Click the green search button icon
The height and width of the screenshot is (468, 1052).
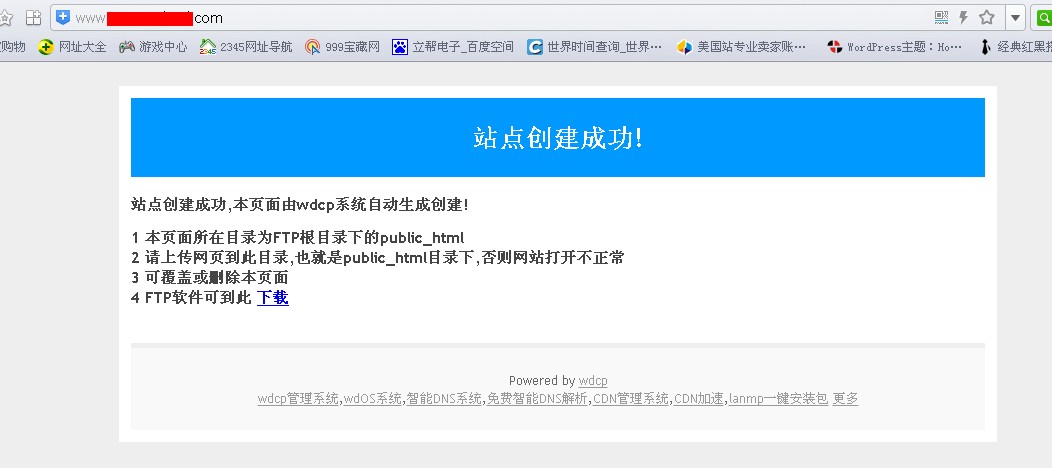1042,17
